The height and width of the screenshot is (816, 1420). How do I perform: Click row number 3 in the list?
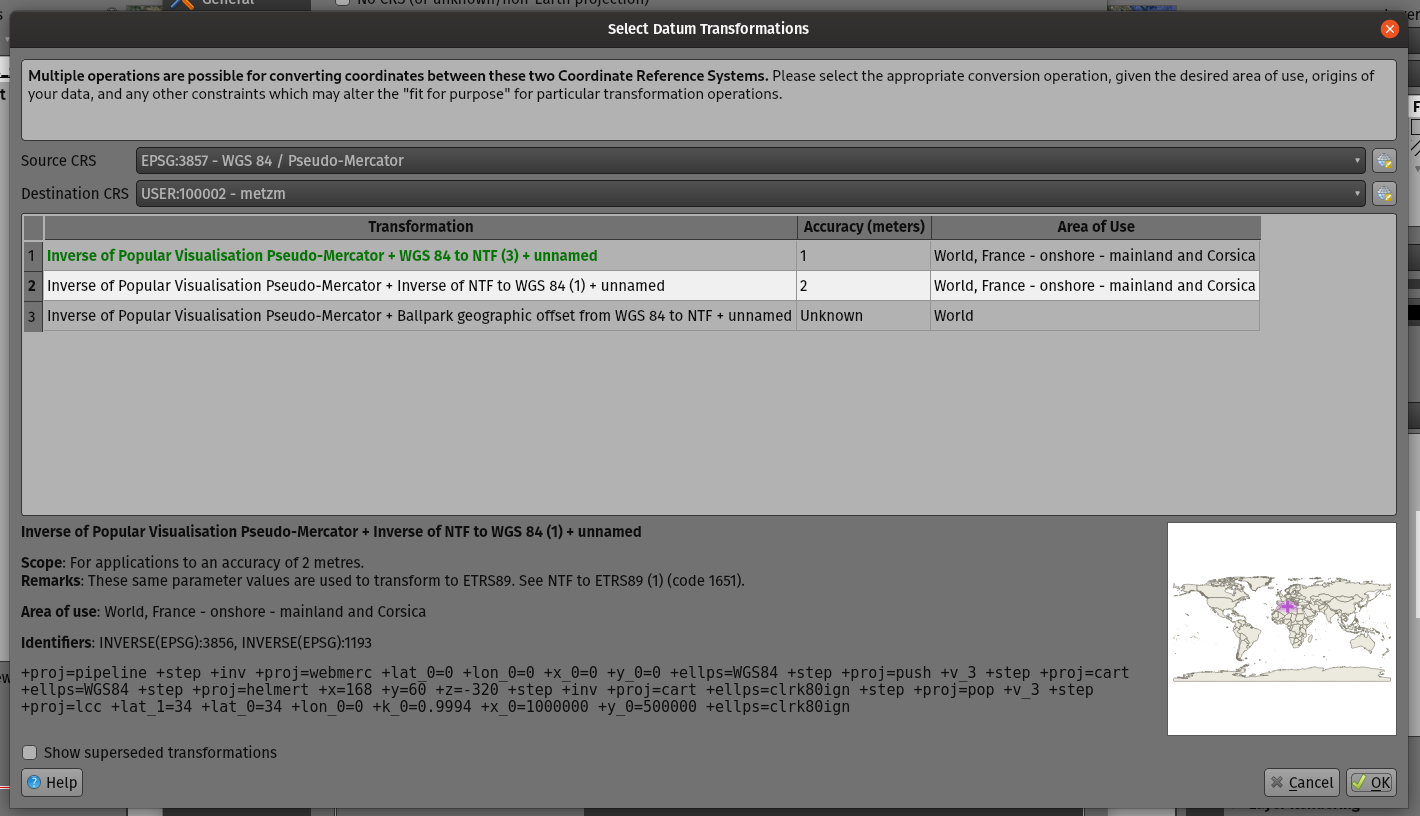tap(31, 315)
